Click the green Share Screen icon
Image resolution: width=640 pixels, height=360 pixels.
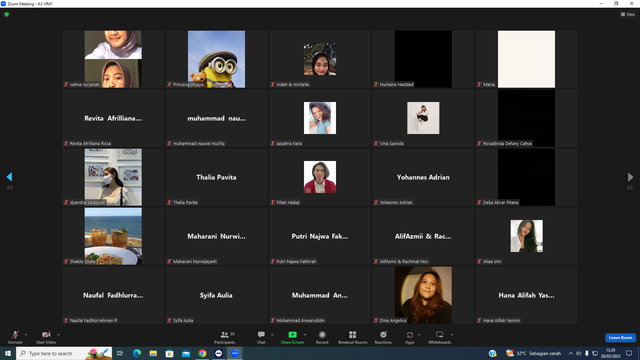[x=292, y=335]
